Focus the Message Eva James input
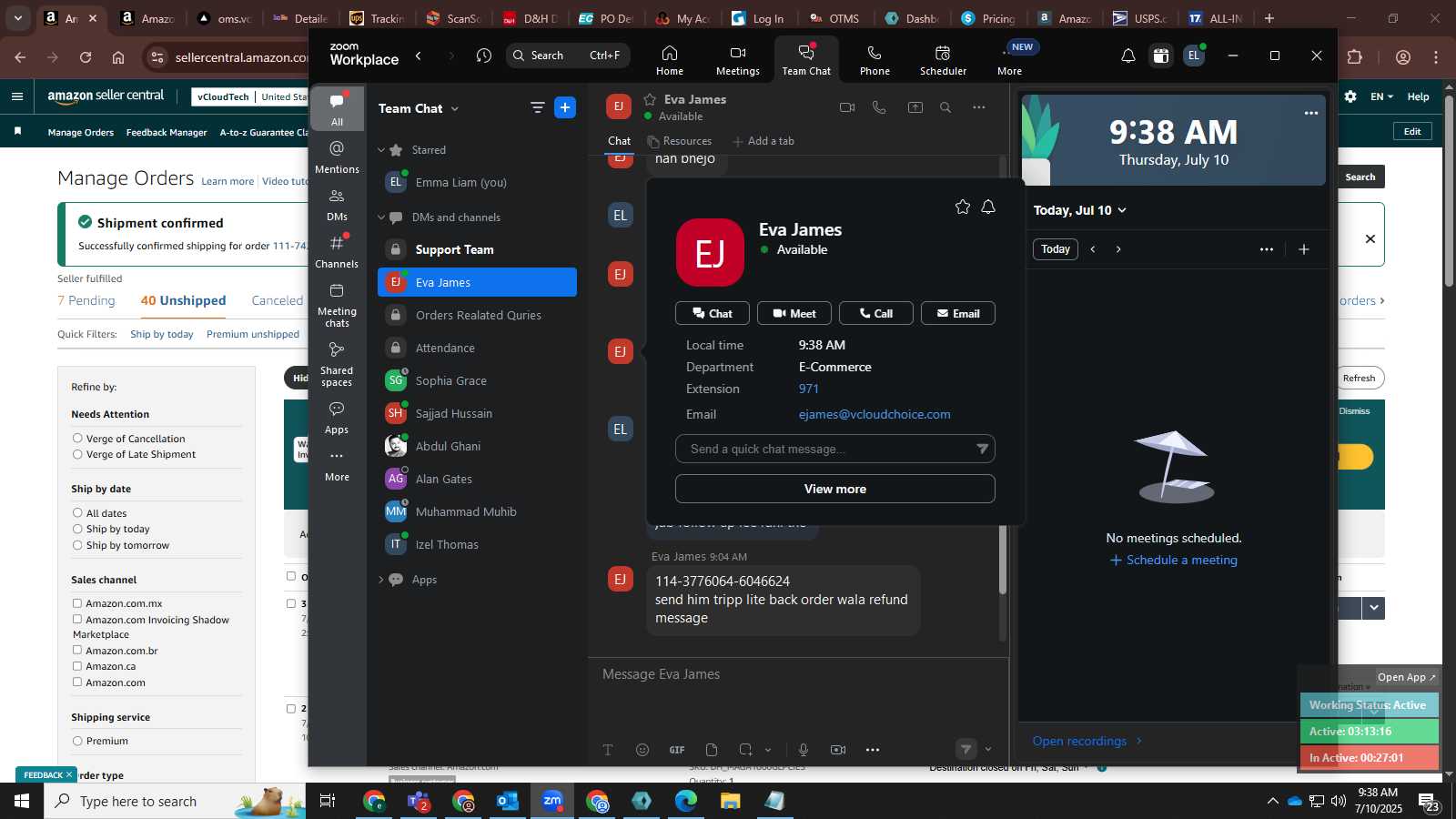 click(797, 674)
